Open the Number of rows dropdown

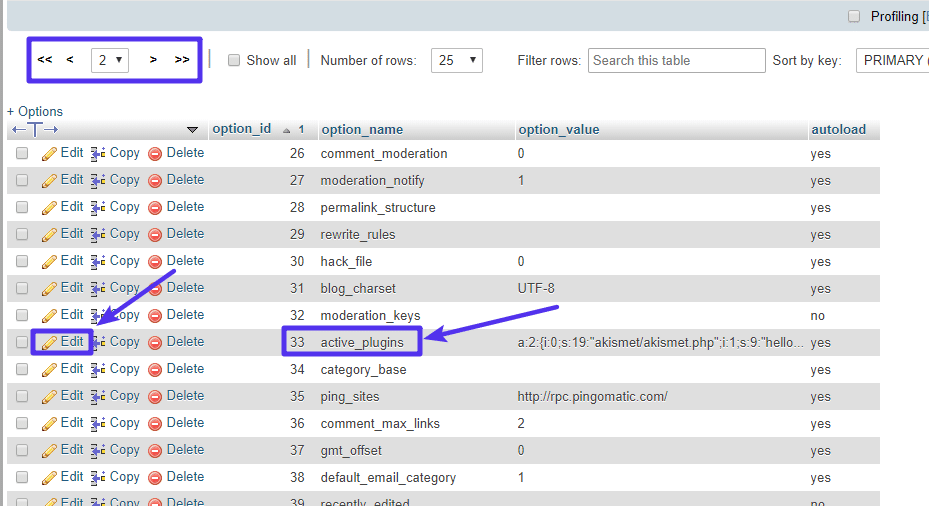point(457,60)
